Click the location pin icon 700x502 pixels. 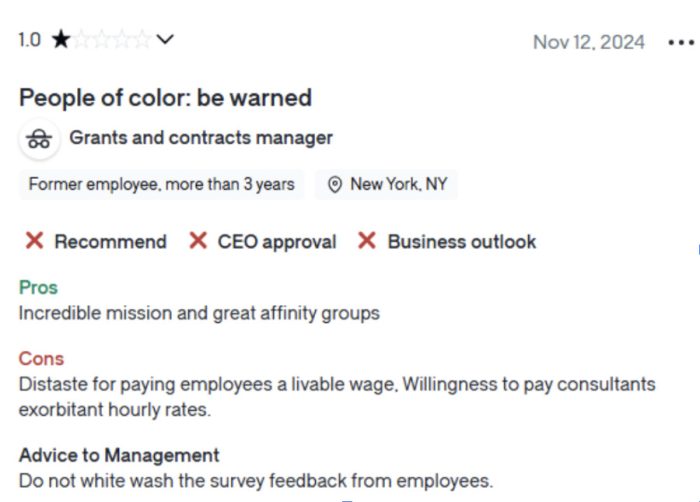[x=334, y=184]
